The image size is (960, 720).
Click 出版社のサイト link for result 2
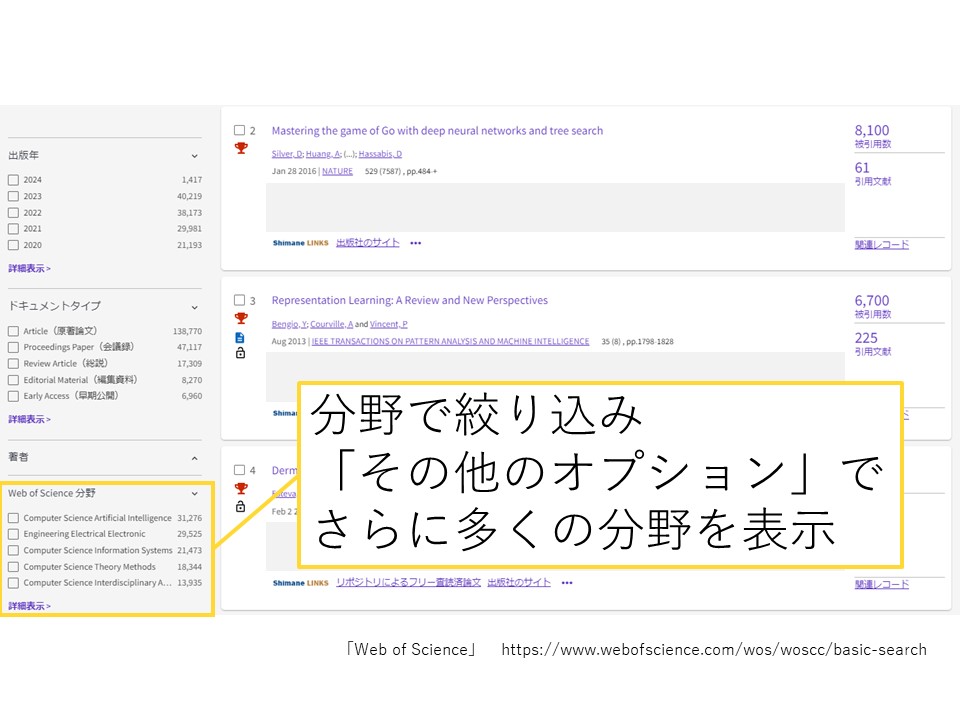point(368,243)
